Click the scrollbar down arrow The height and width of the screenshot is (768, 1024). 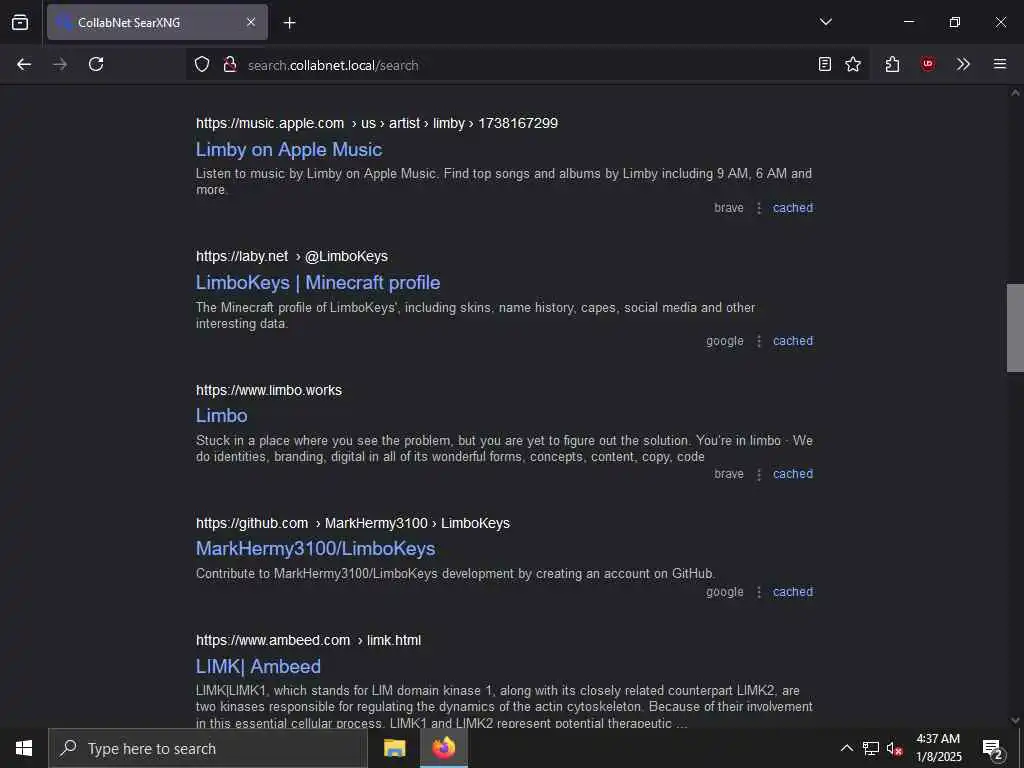[1015, 720]
